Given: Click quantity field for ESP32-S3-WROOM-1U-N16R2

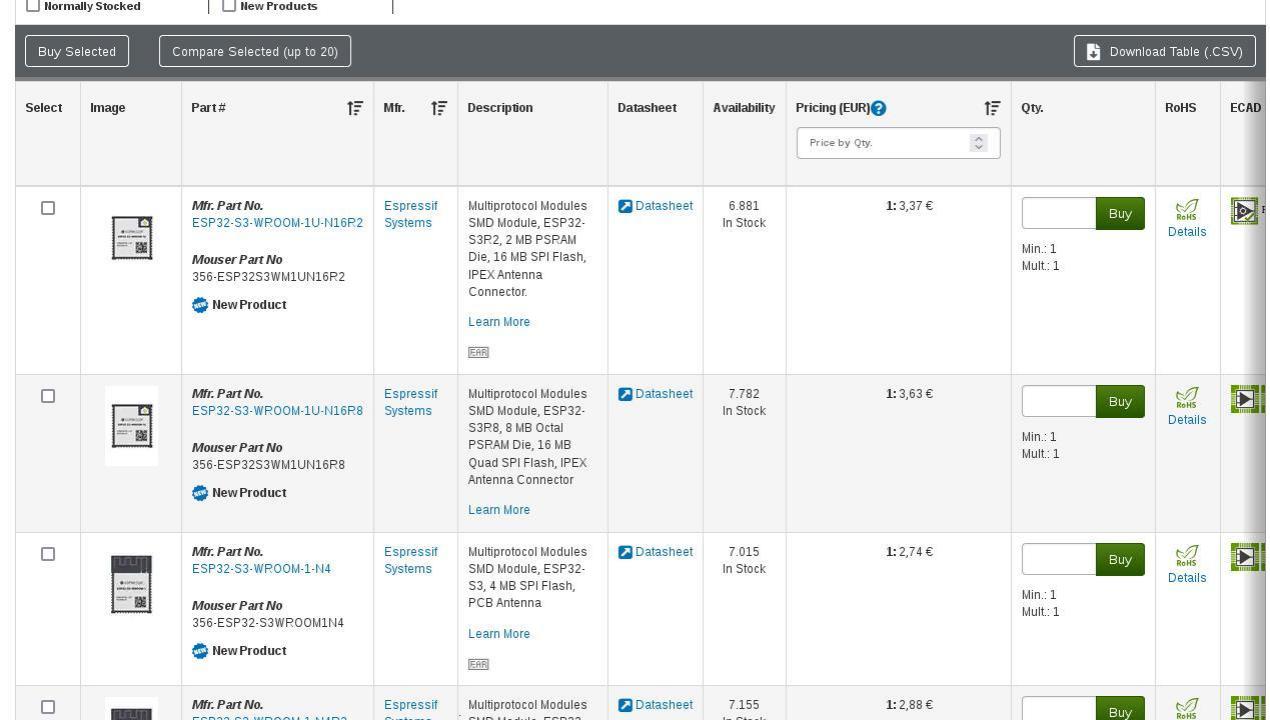Looking at the screenshot, I should point(1059,213).
